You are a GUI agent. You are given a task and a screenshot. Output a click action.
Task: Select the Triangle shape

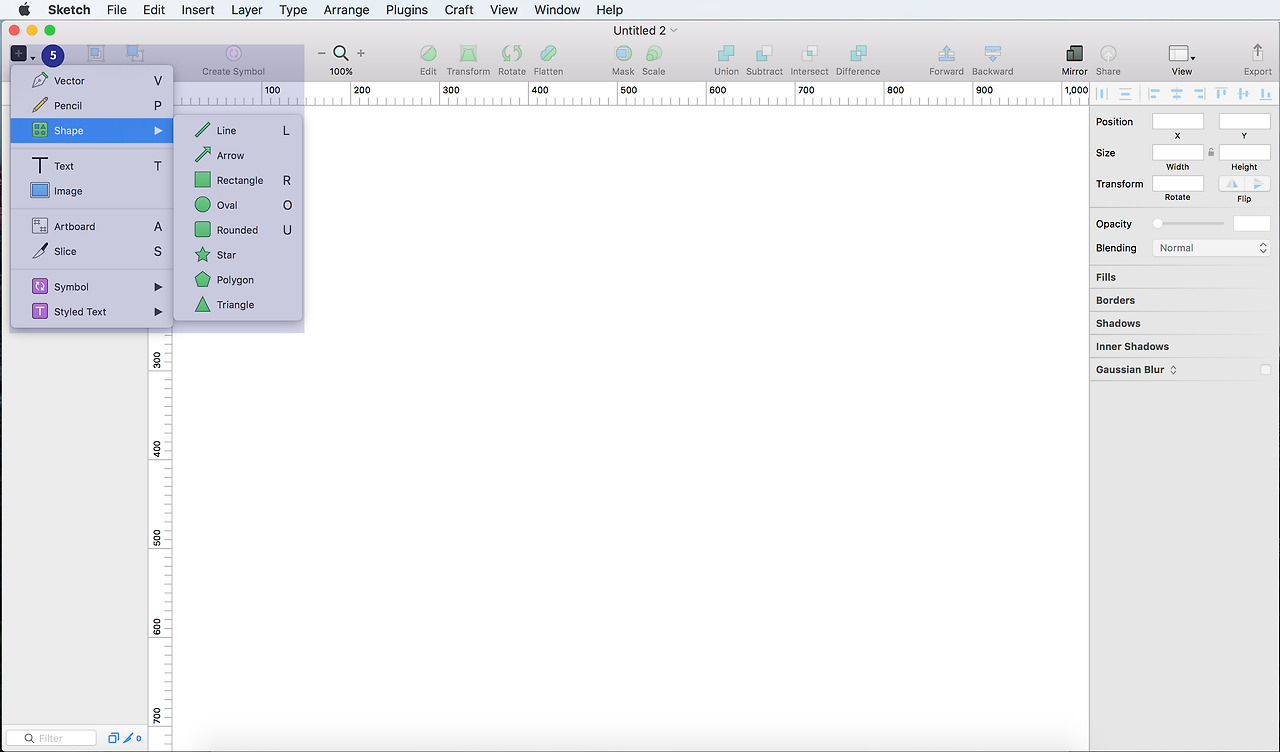point(238,305)
